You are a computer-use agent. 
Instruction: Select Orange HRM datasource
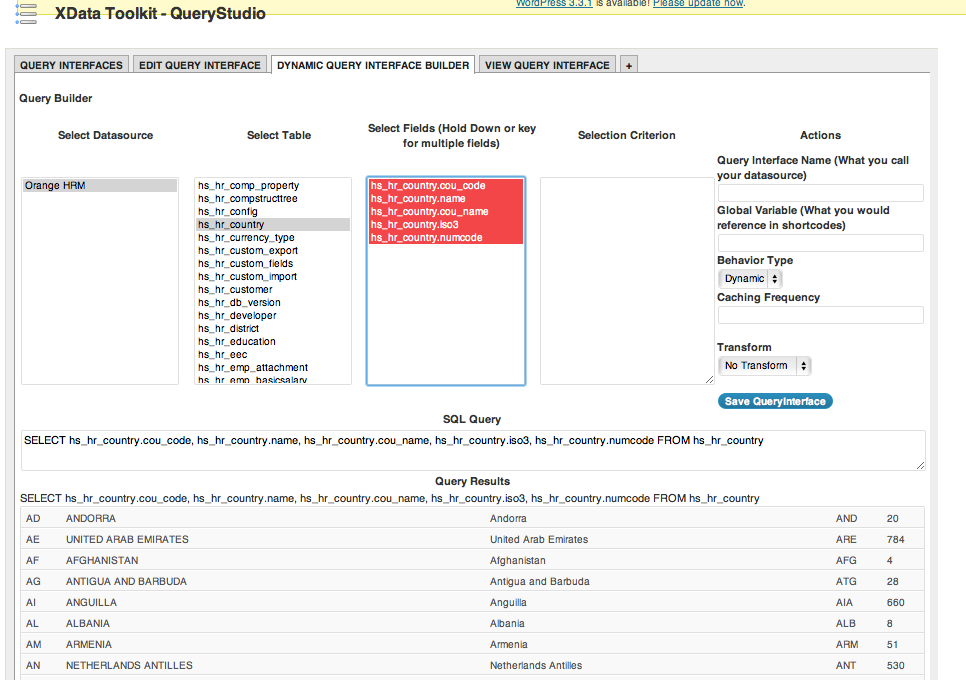(x=100, y=185)
